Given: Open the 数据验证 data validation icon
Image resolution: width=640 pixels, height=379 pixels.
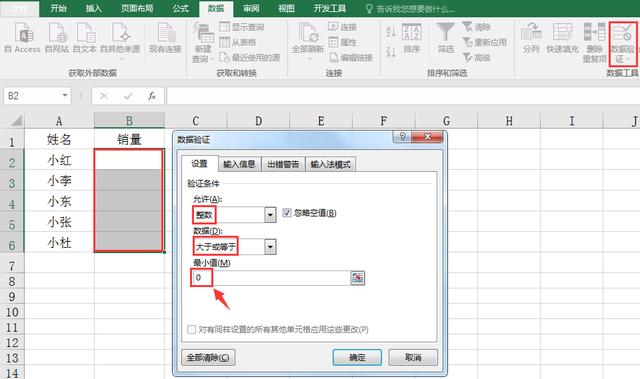Looking at the screenshot, I should (622, 33).
